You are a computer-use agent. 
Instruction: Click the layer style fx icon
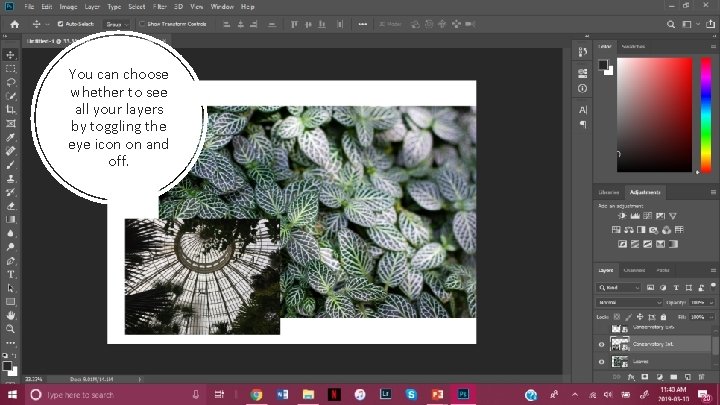pos(631,377)
